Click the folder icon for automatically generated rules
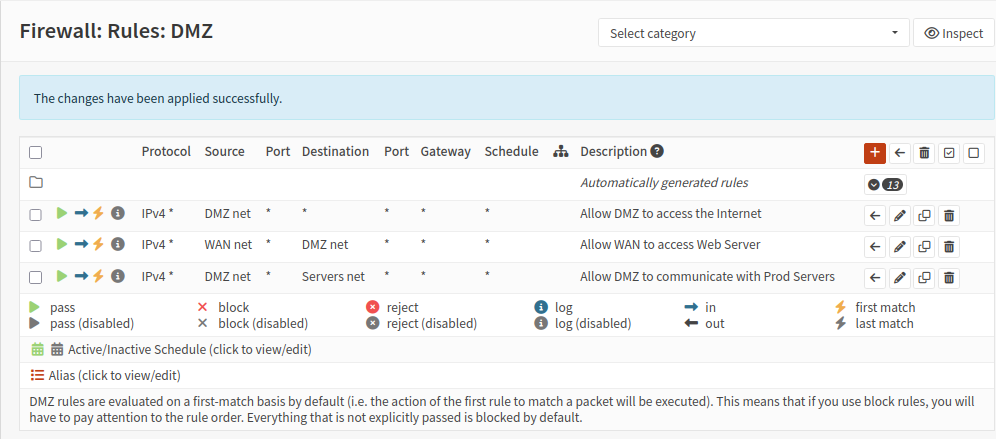Image resolution: width=996 pixels, height=439 pixels. pos(36,183)
